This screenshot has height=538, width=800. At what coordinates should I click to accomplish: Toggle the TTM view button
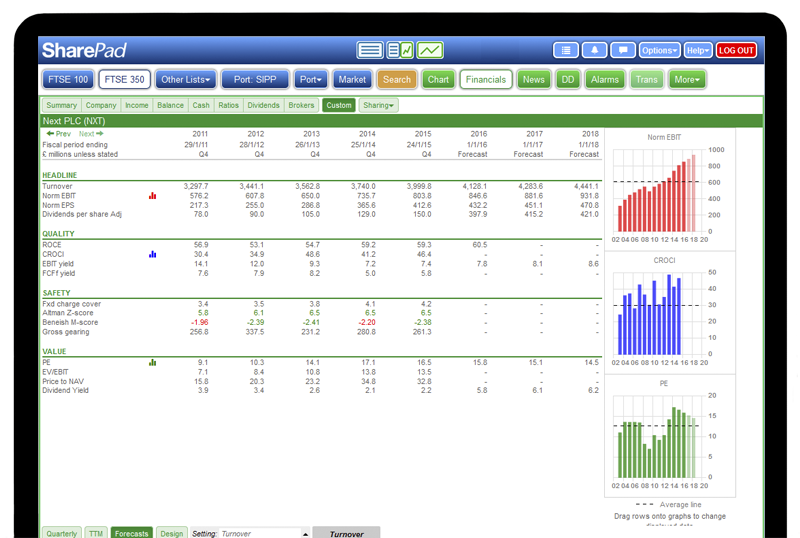tap(96, 533)
